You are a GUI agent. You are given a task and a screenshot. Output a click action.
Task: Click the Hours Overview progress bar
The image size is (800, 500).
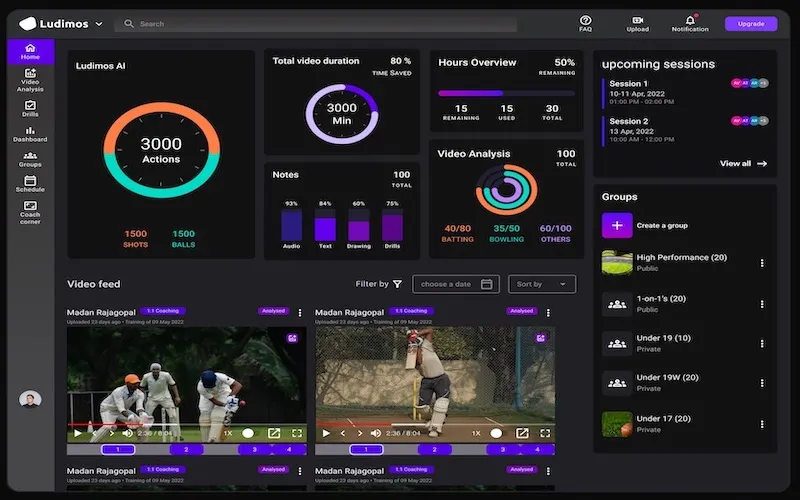pos(506,93)
